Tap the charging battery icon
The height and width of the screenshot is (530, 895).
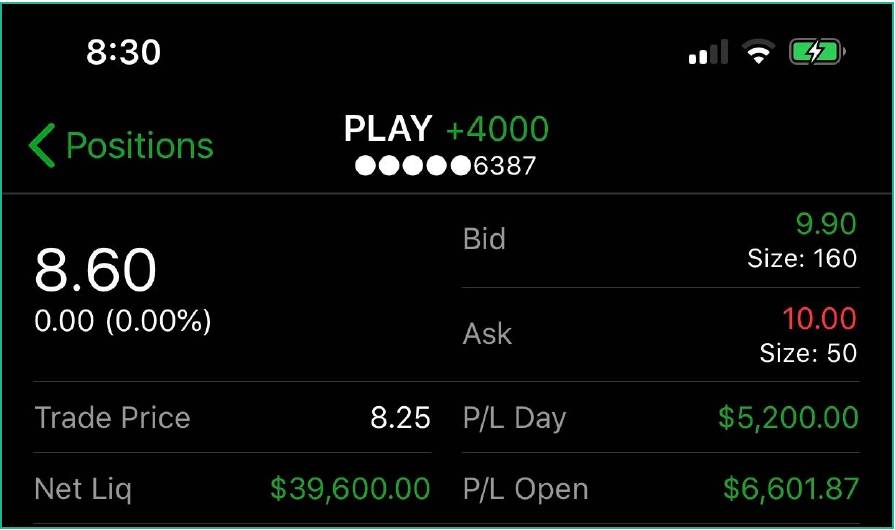[x=817, y=52]
